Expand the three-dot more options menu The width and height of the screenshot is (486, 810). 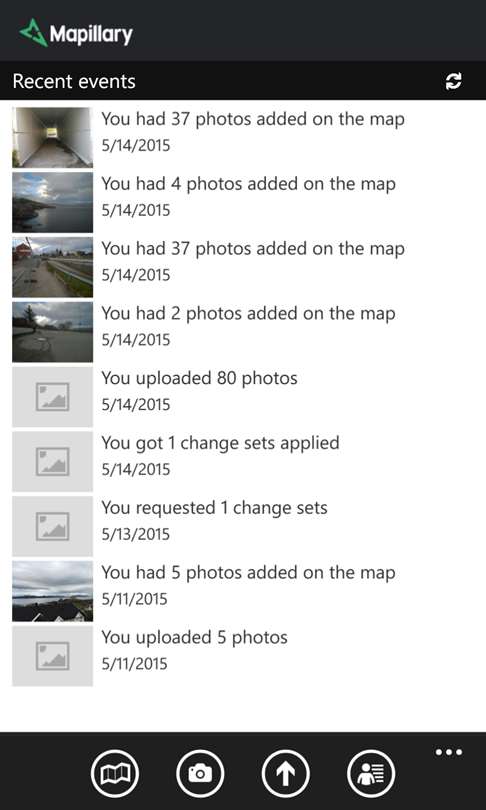point(448,752)
